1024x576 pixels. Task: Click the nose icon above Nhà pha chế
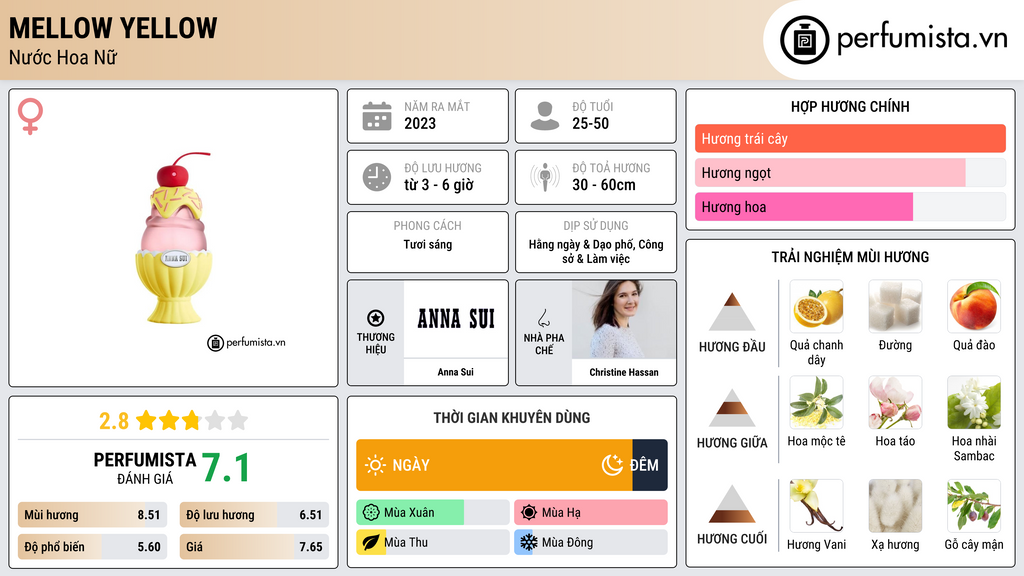(x=543, y=318)
